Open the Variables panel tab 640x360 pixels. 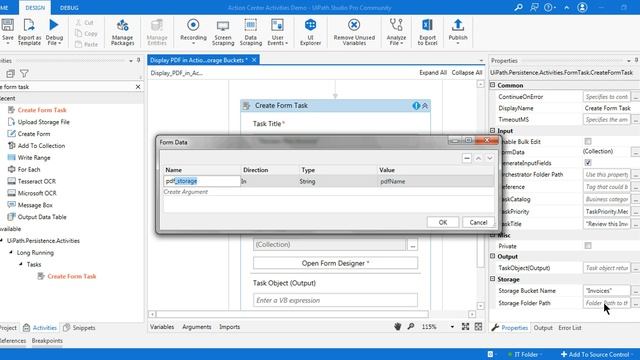click(162, 327)
